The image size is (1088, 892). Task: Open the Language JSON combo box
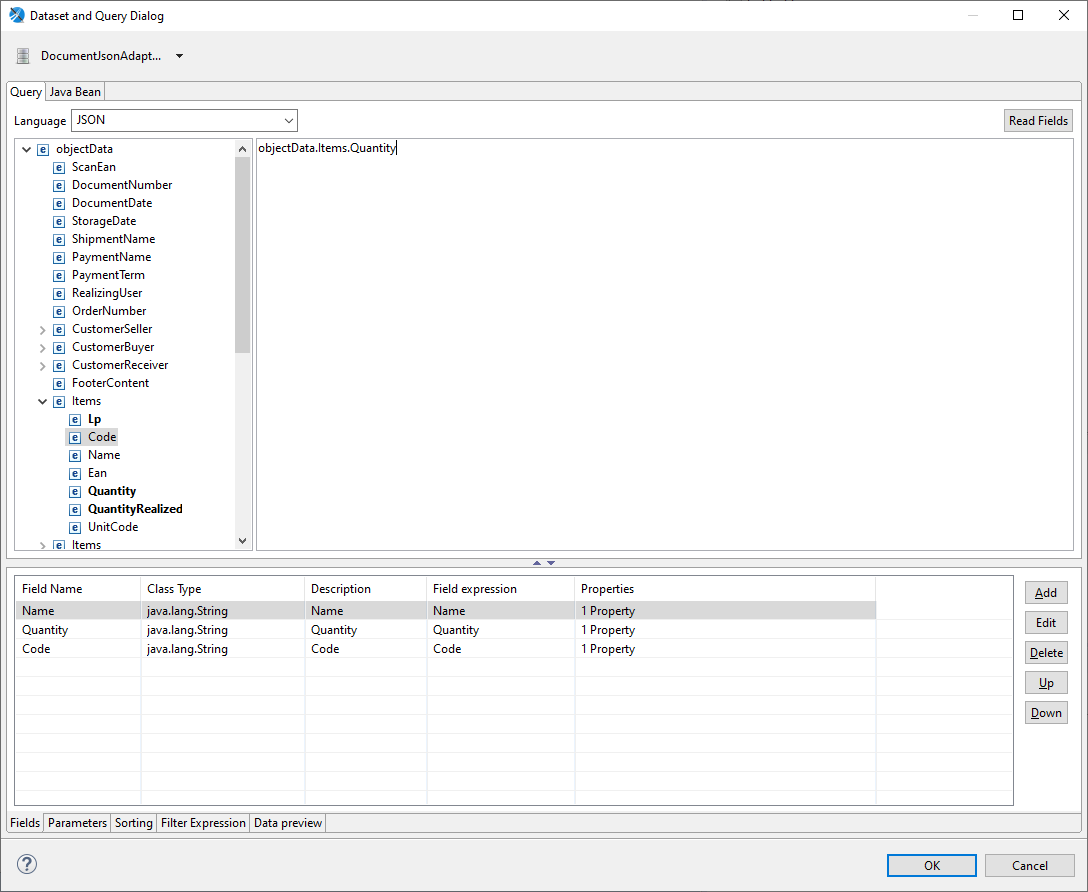[x=184, y=120]
